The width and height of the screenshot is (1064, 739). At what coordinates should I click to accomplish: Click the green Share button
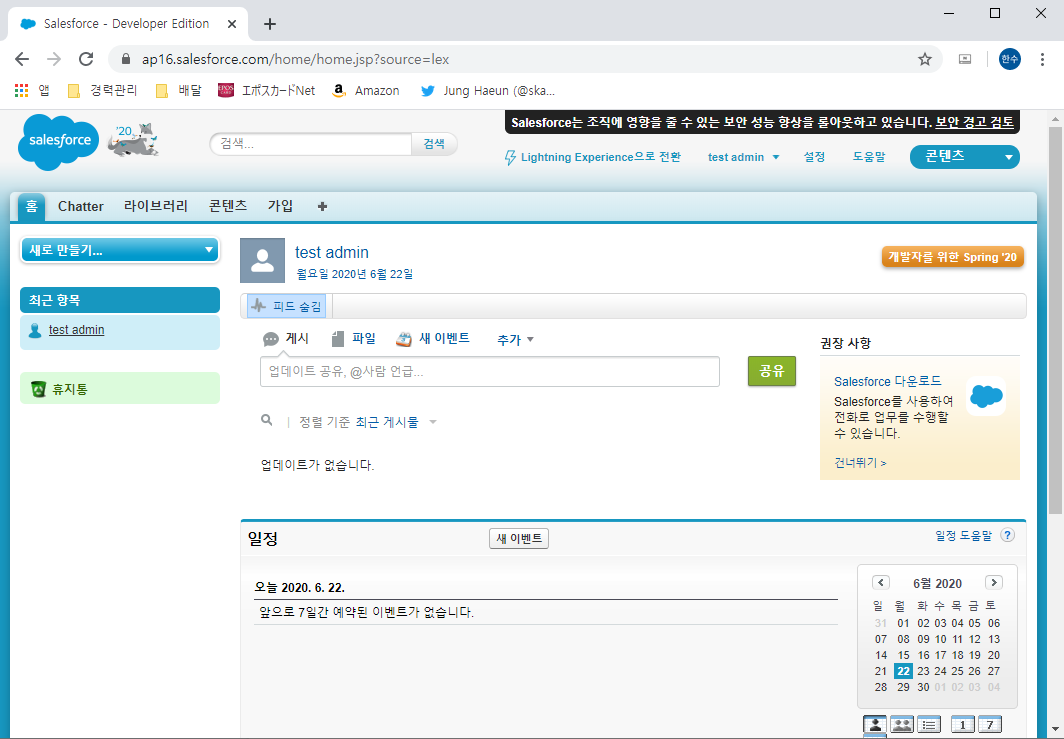(x=772, y=371)
